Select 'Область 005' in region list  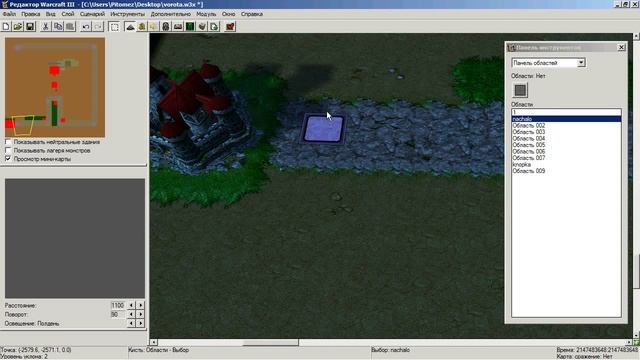pos(567,145)
